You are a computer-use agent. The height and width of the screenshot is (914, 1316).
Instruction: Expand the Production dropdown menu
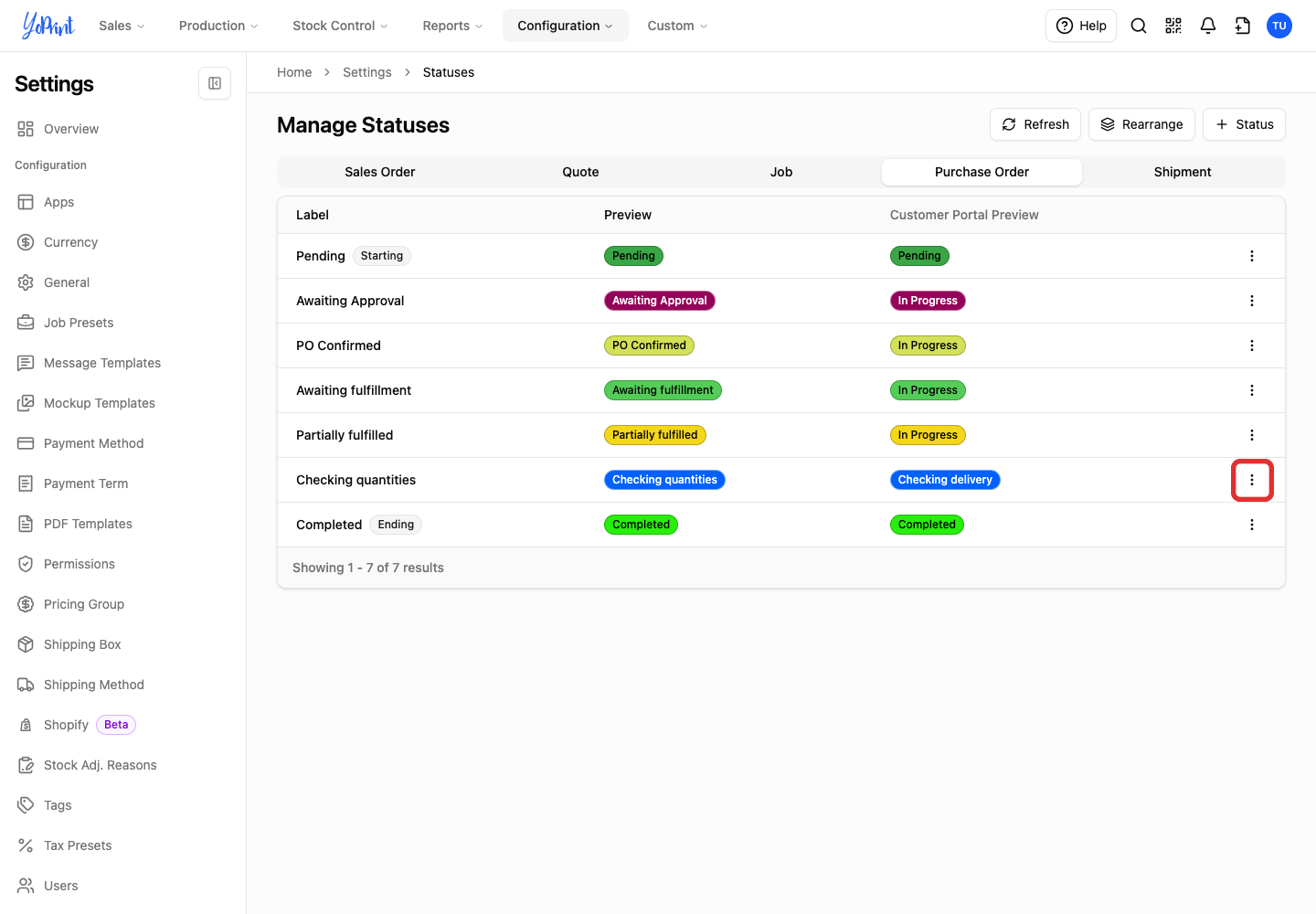pos(218,26)
